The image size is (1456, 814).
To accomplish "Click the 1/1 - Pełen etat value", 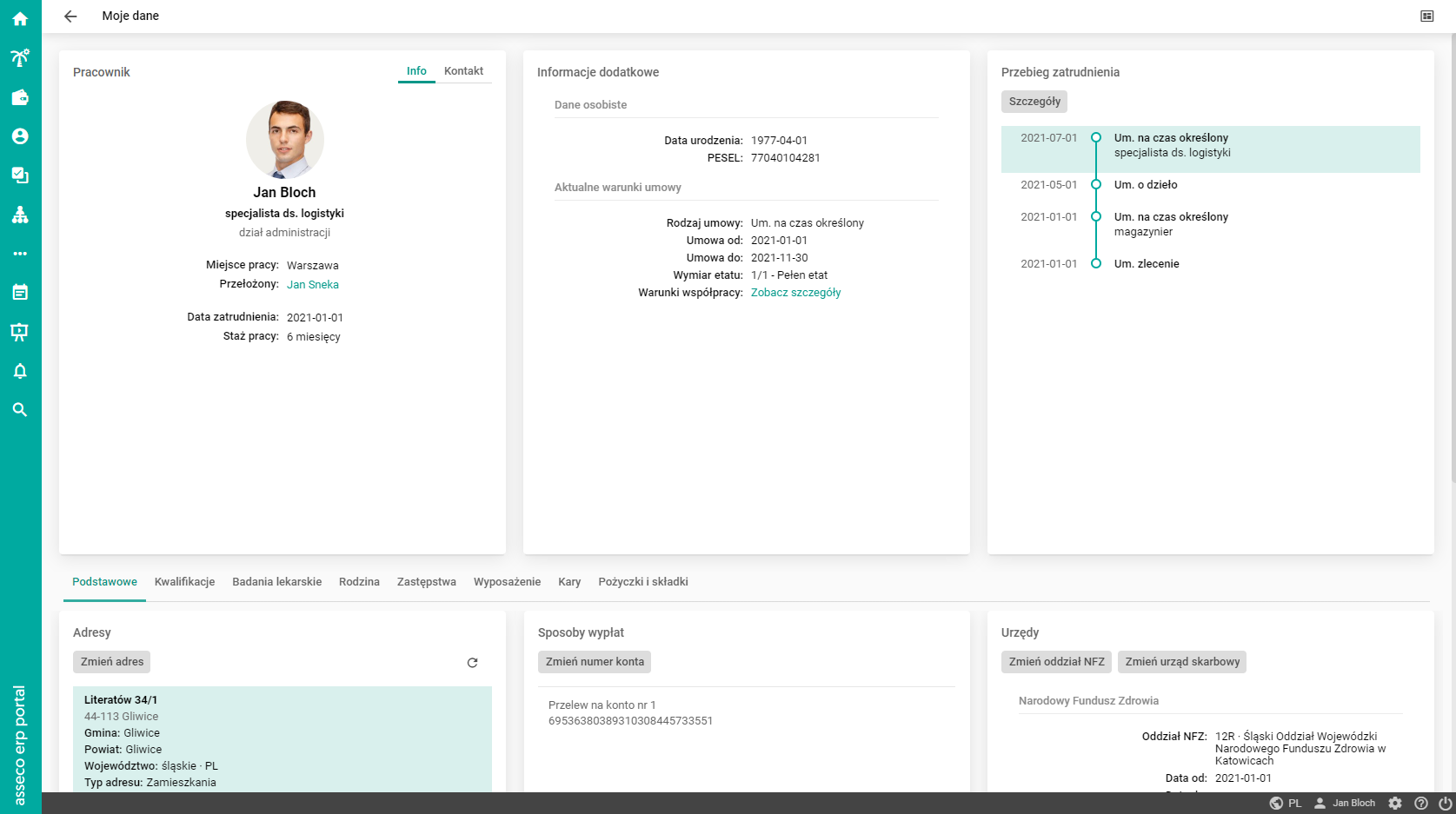I will (x=789, y=275).
